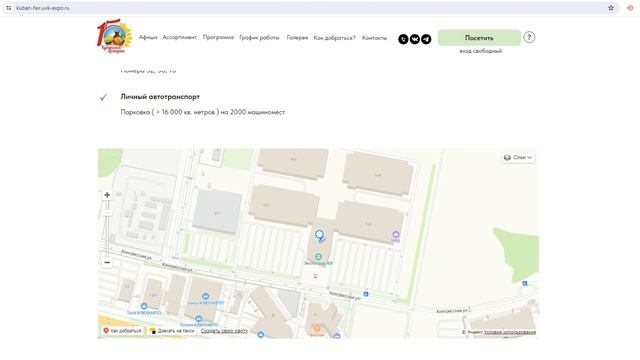Open the График работы menu item

point(259,38)
